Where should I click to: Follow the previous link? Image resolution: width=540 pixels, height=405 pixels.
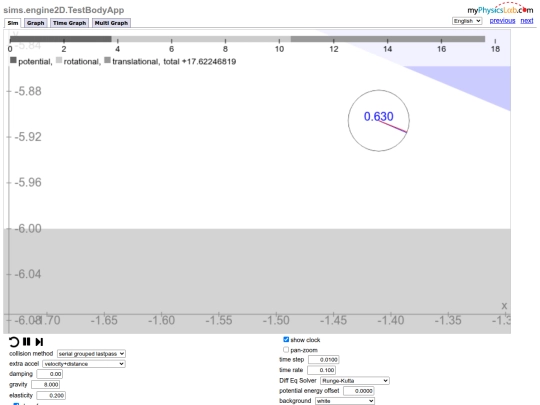click(x=502, y=21)
